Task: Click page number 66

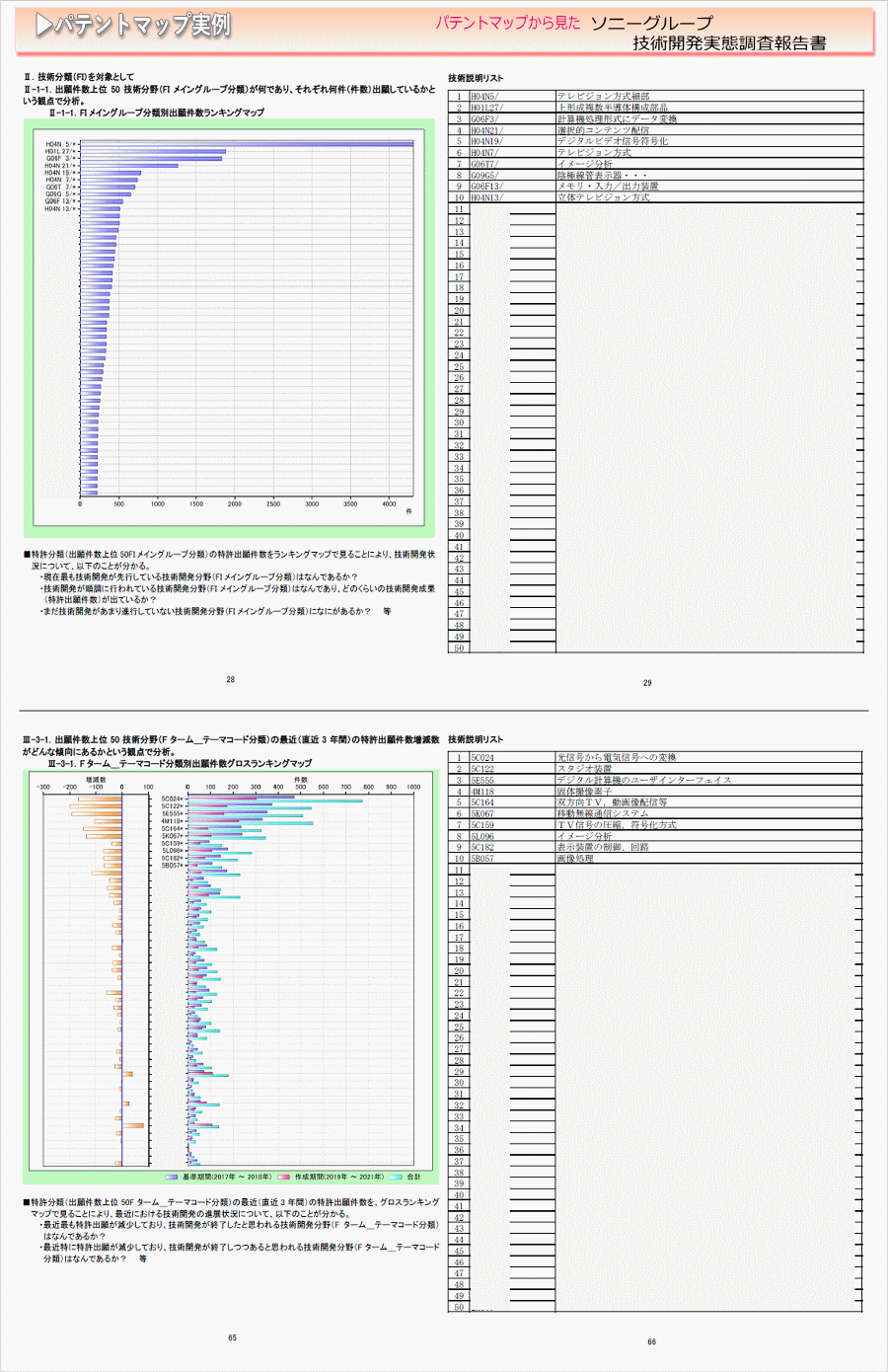Action: click(651, 1342)
